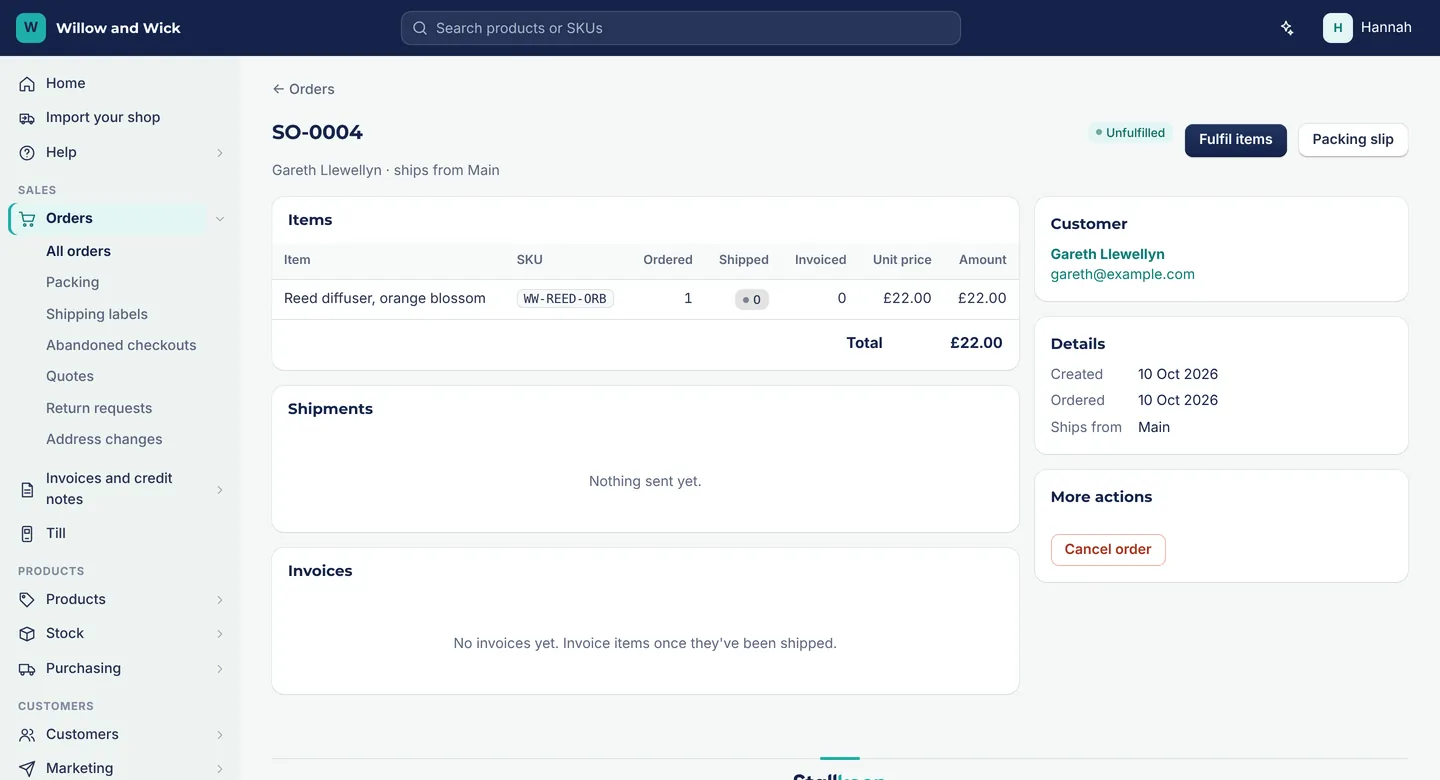Click the Products tag icon
The image size is (1440, 780).
coord(27,600)
